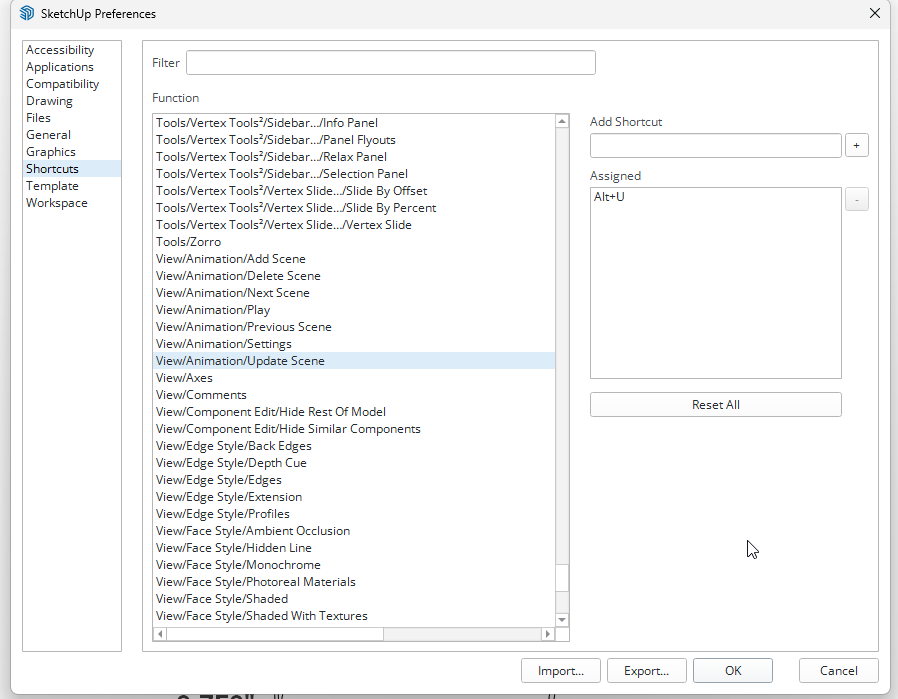Viewport: 898px width, 699px height.
Task: Select Tools/Vertex Tools²/Sidebar.../Info Panel
Action: tap(355, 123)
